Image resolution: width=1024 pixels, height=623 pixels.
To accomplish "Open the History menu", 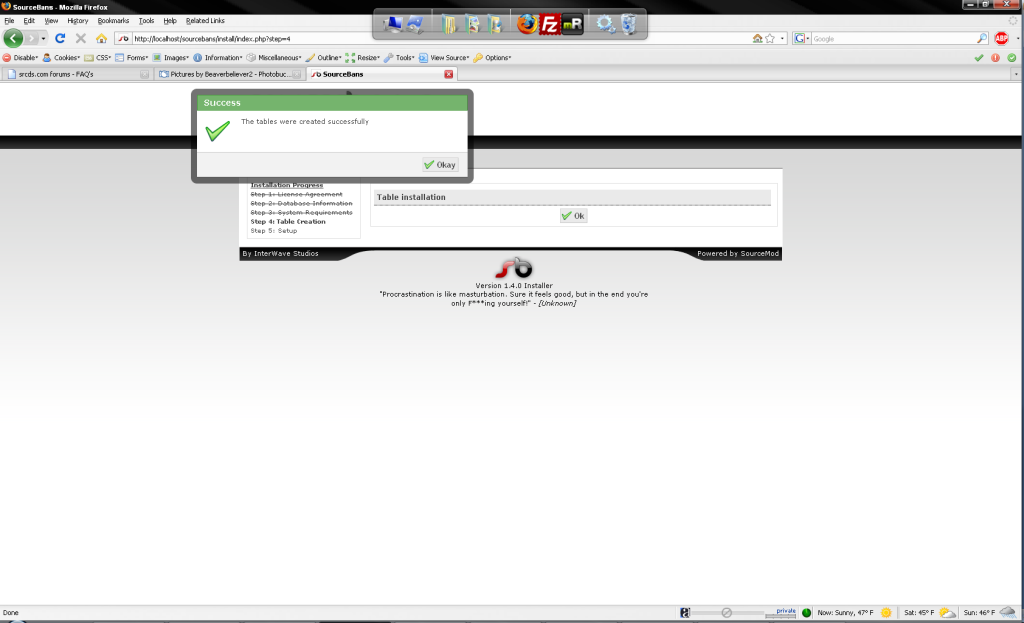I will 78,21.
